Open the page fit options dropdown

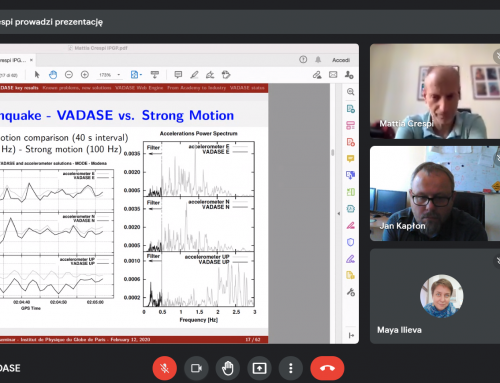click(136, 75)
